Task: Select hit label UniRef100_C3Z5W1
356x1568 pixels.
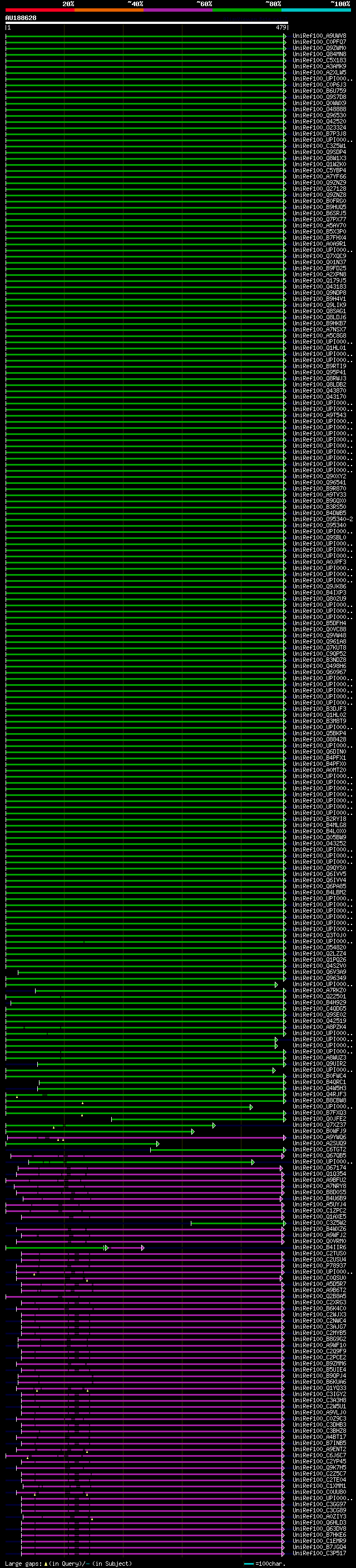Action: coord(319,146)
